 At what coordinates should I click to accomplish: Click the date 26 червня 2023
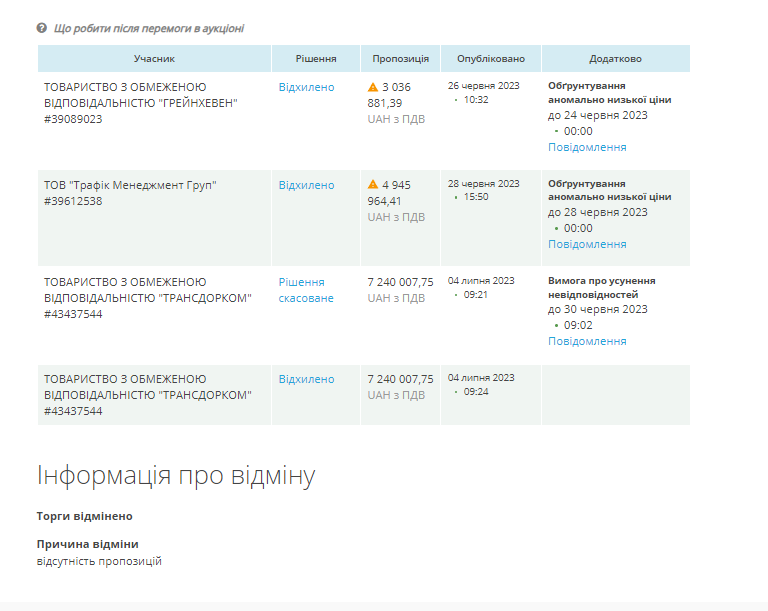(x=483, y=86)
